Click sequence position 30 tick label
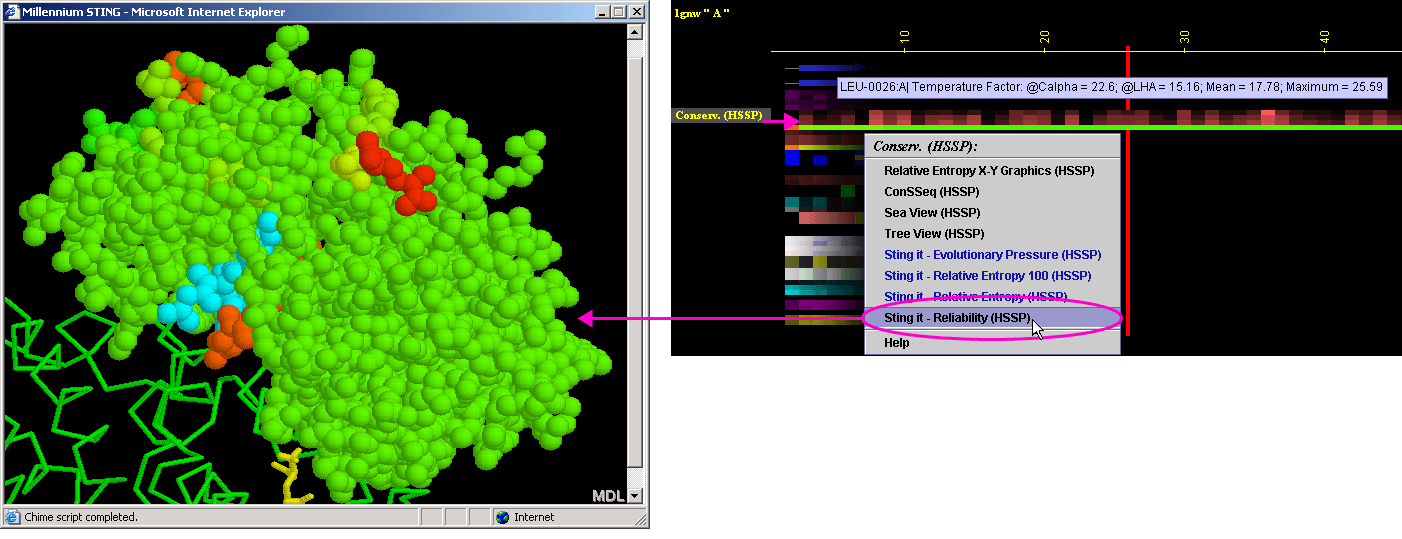This screenshot has height=539, width=1402. [x=1184, y=39]
